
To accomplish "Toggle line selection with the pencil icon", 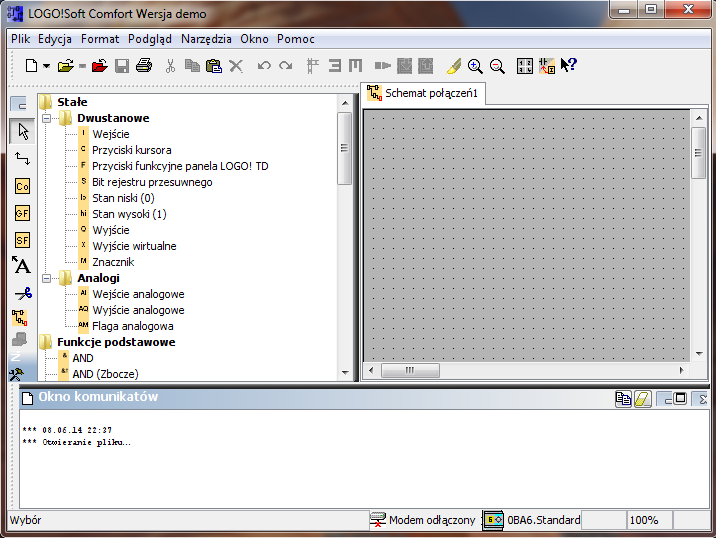I will (453, 66).
